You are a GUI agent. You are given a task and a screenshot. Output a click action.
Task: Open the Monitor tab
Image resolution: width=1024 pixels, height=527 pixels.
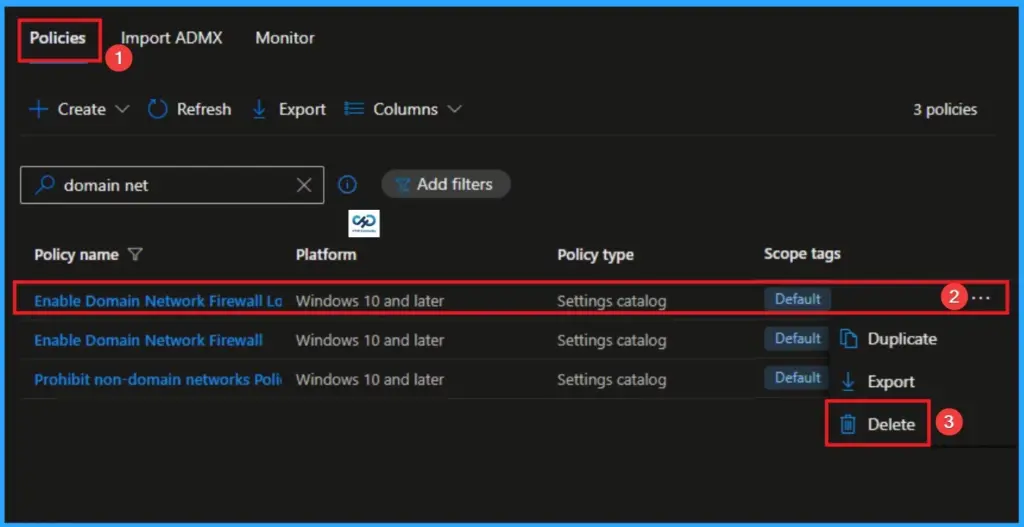tap(285, 38)
